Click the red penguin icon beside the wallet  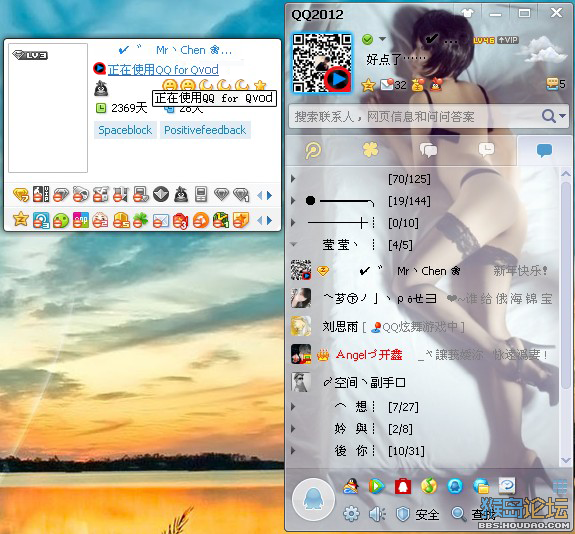(x=436, y=85)
